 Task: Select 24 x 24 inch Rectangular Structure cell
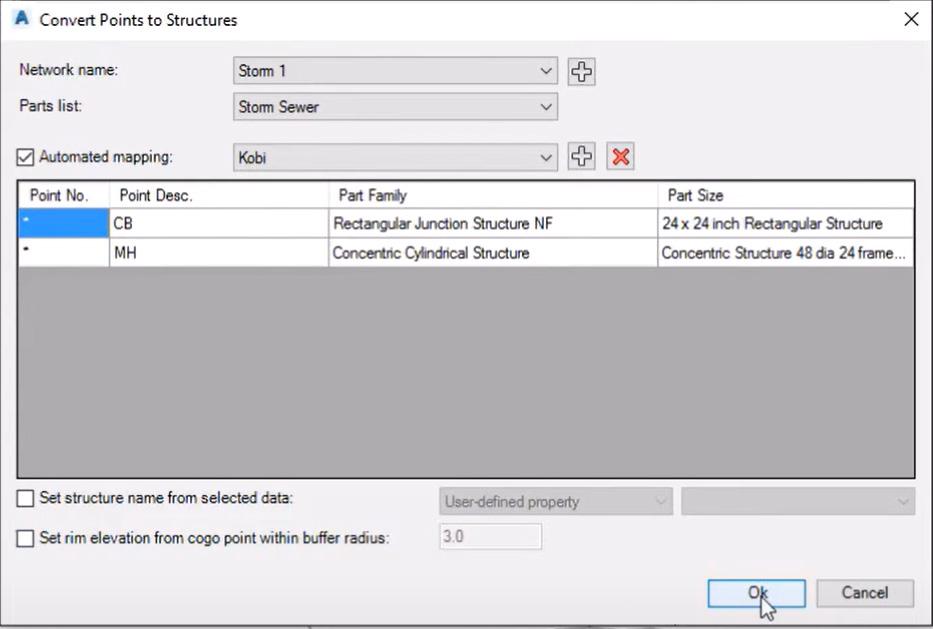pyautogui.click(x=786, y=223)
